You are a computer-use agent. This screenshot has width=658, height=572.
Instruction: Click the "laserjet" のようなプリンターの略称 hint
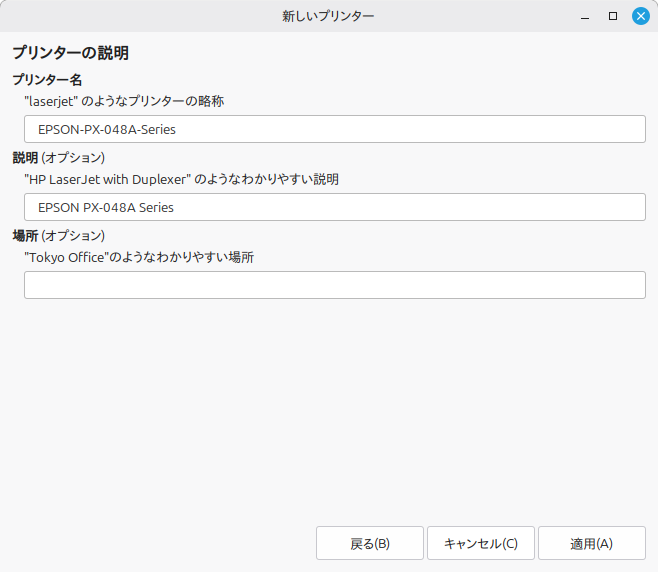point(124,101)
